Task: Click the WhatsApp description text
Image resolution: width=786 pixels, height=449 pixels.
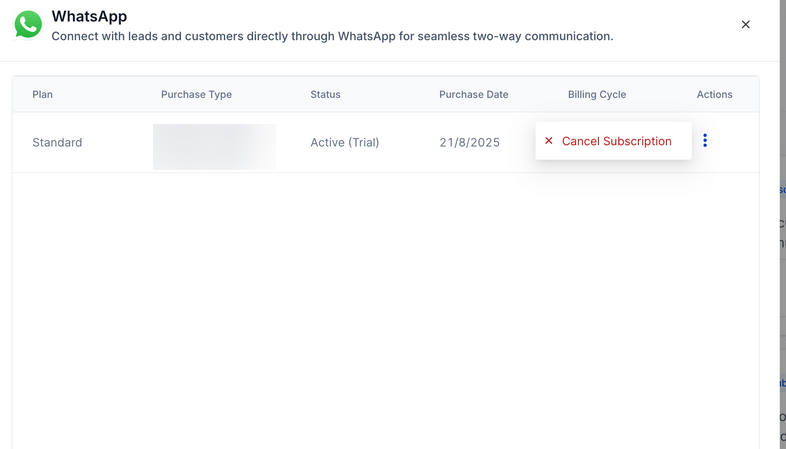Action: pyautogui.click(x=332, y=36)
